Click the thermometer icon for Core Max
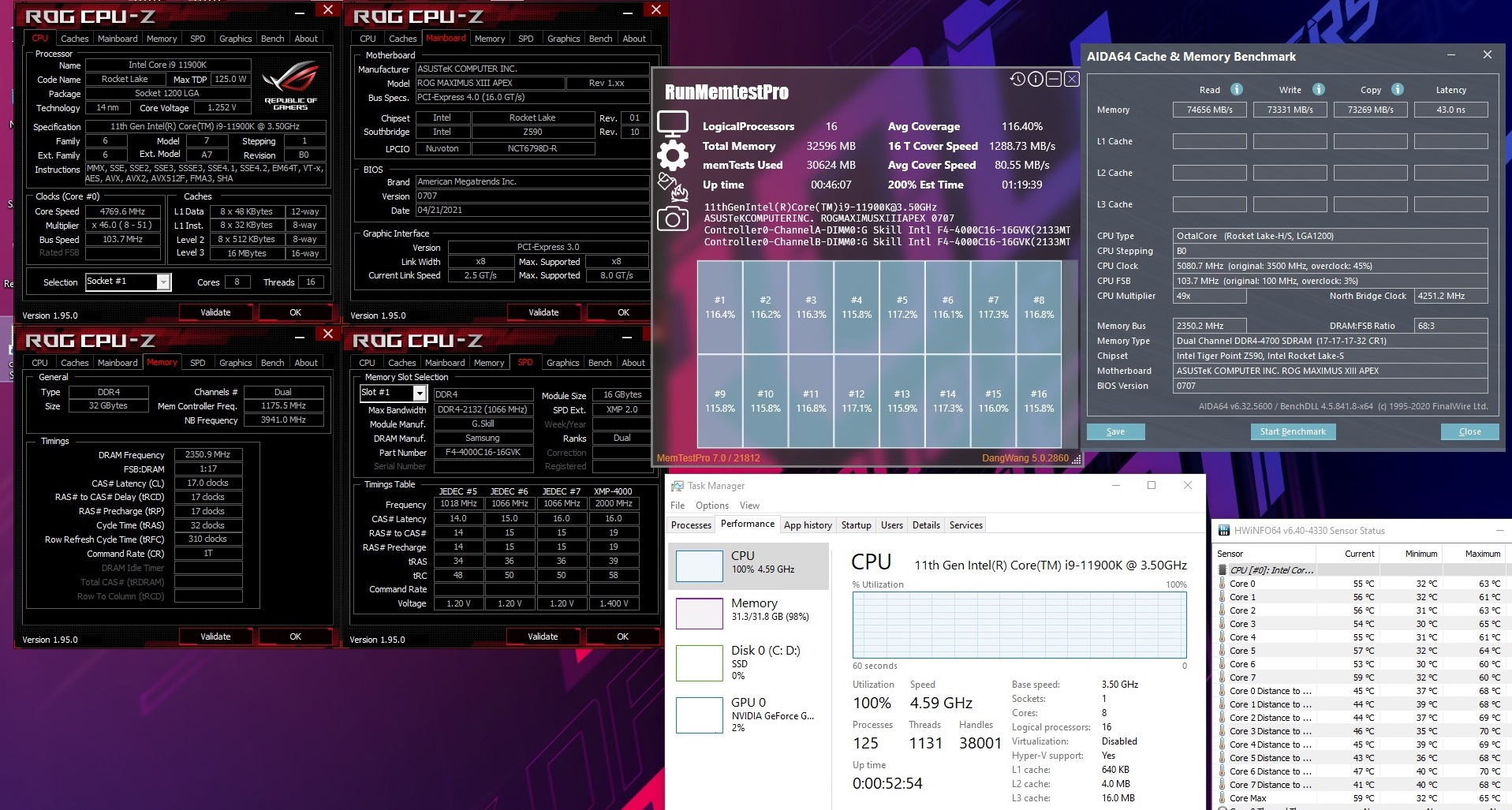The height and width of the screenshot is (810, 1512). click(1223, 798)
